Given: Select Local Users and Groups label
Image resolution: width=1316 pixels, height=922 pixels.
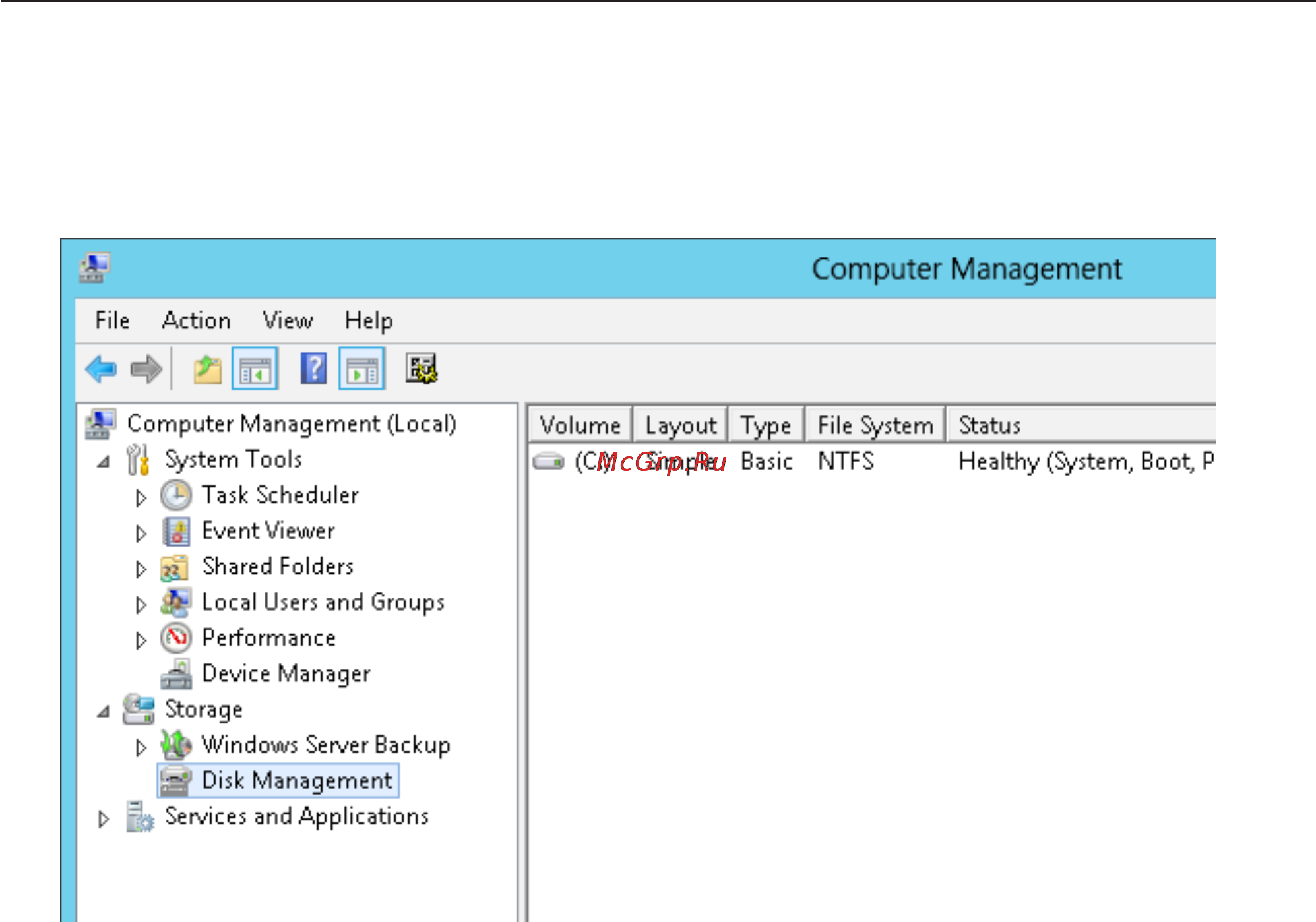Looking at the screenshot, I should (x=323, y=602).
